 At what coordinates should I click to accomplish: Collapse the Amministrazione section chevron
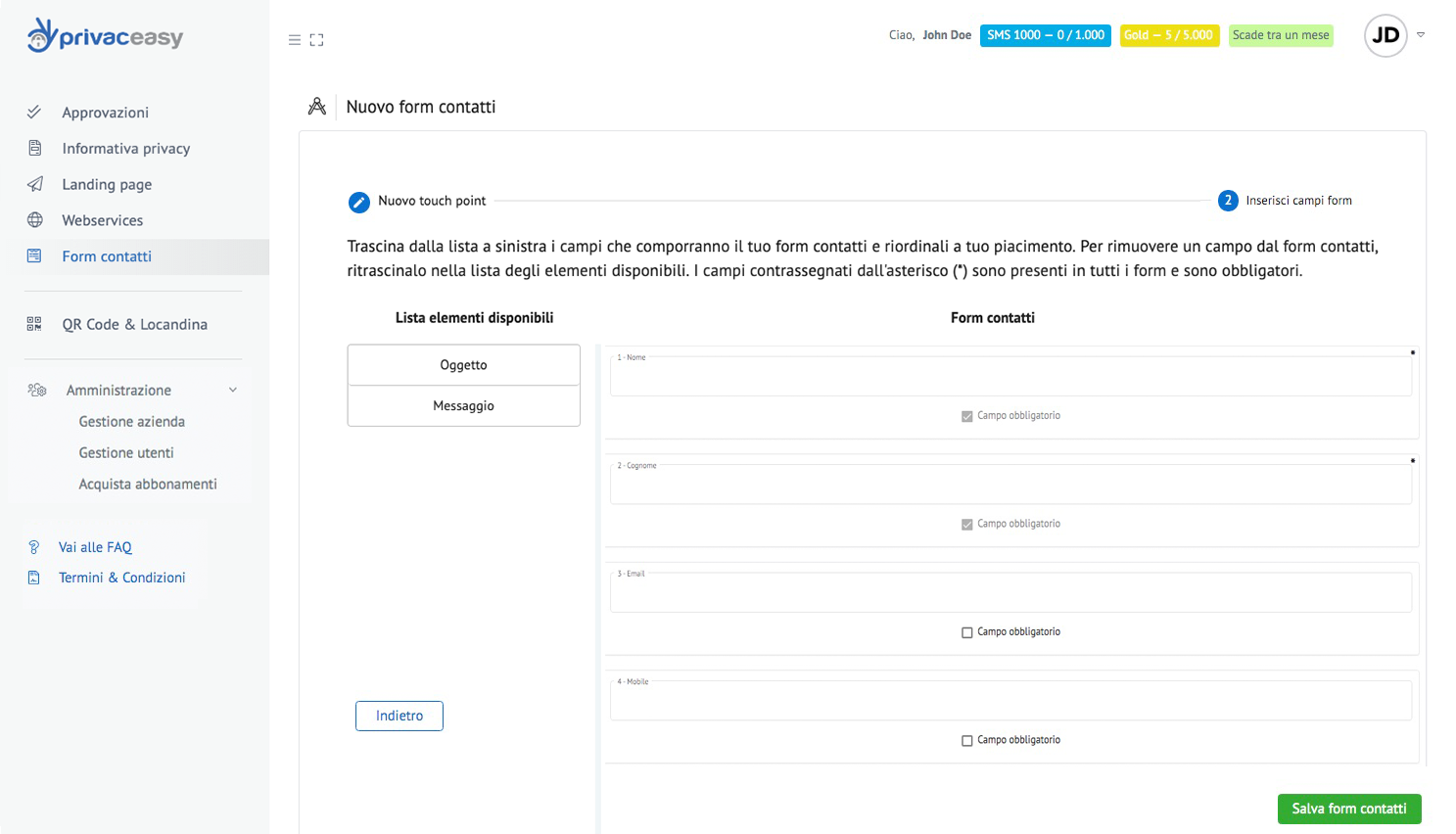click(x=233, y=390)
